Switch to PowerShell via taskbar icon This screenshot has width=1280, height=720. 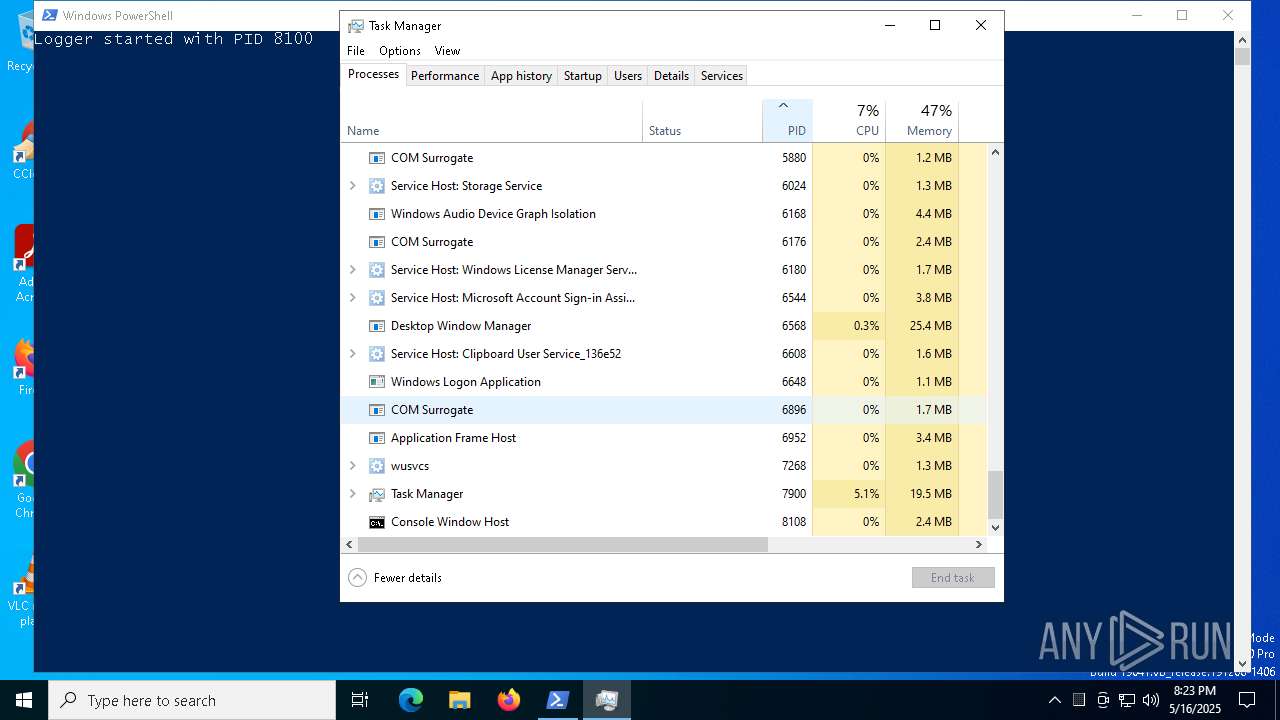click(x=557, y=700)
